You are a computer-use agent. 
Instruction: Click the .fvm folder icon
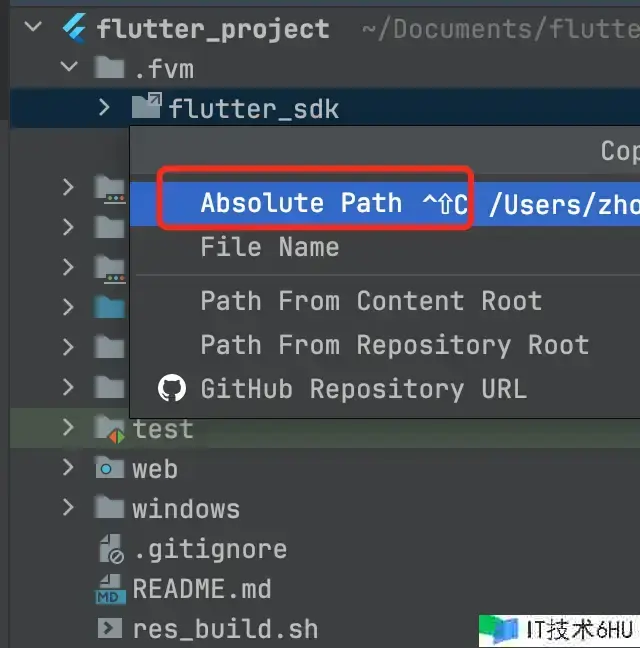109,67
